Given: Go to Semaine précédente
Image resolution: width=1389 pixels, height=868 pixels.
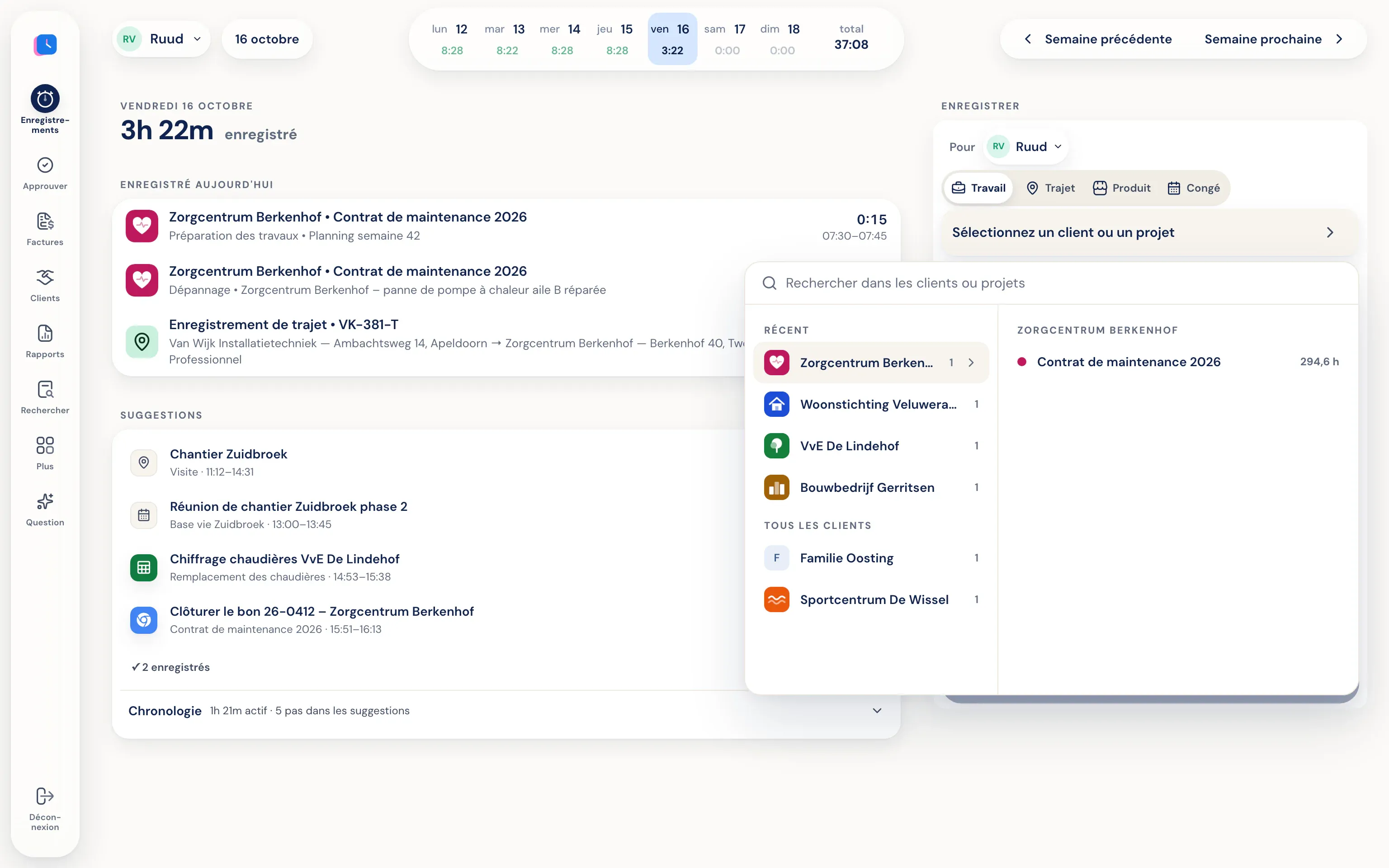Looking at the screenshot, I should point(1099,39).
